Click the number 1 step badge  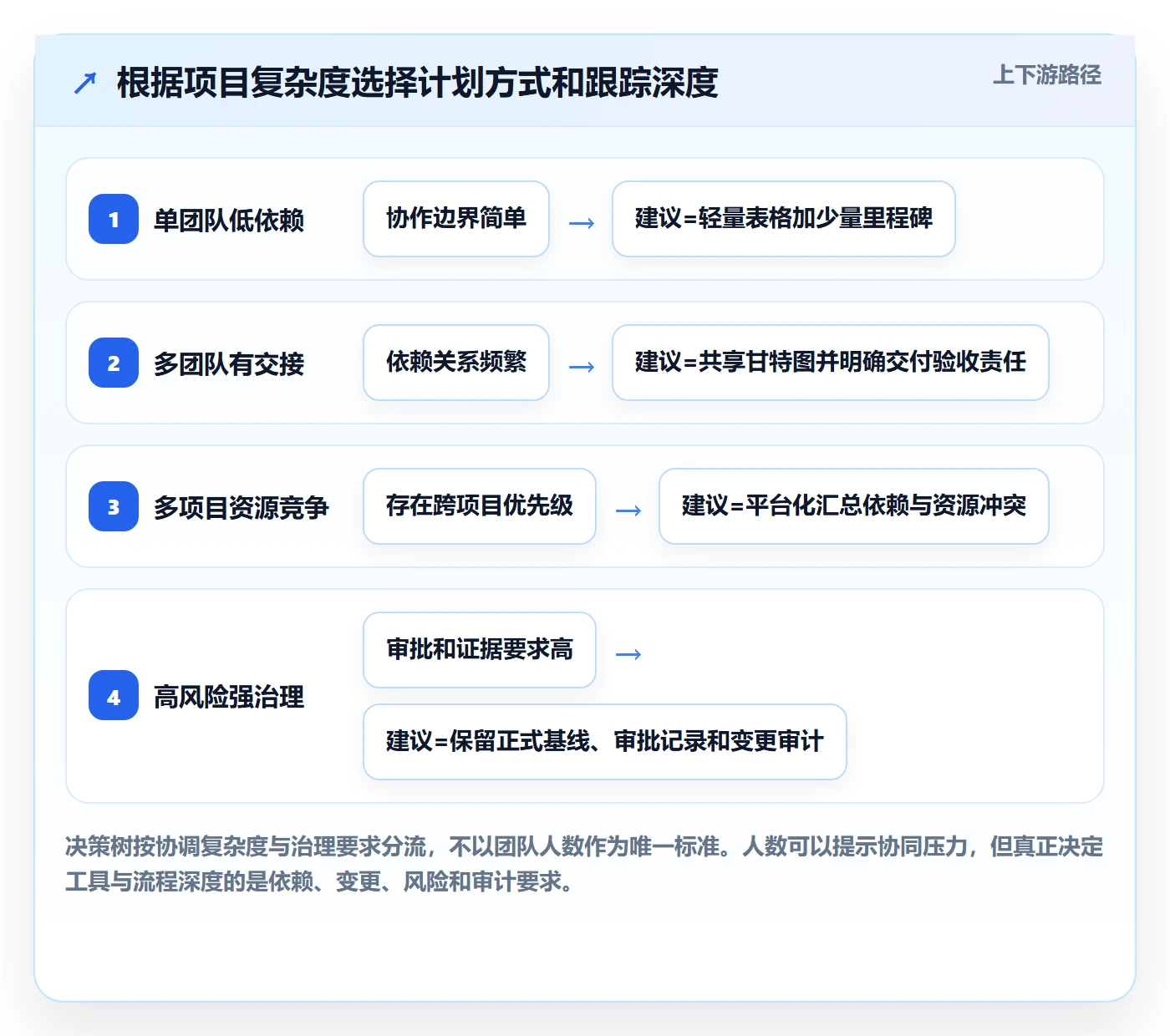(114, 219)
